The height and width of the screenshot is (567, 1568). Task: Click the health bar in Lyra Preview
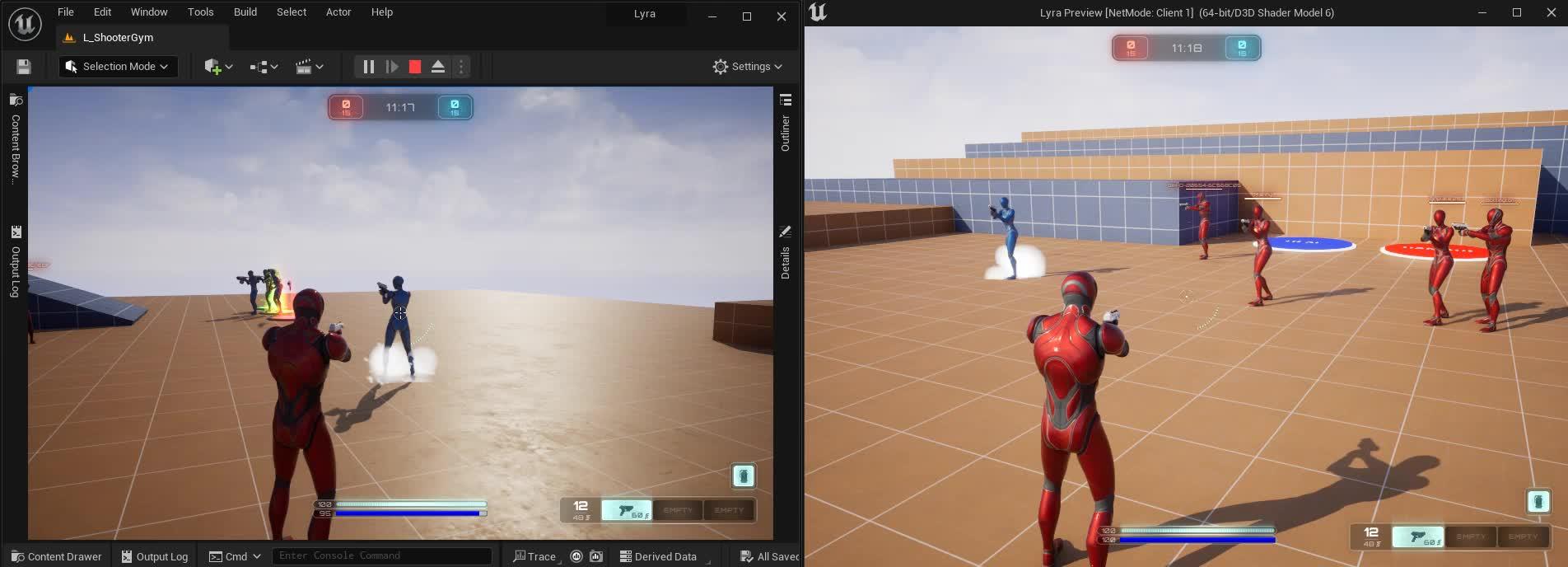(x=1197, y=530)
